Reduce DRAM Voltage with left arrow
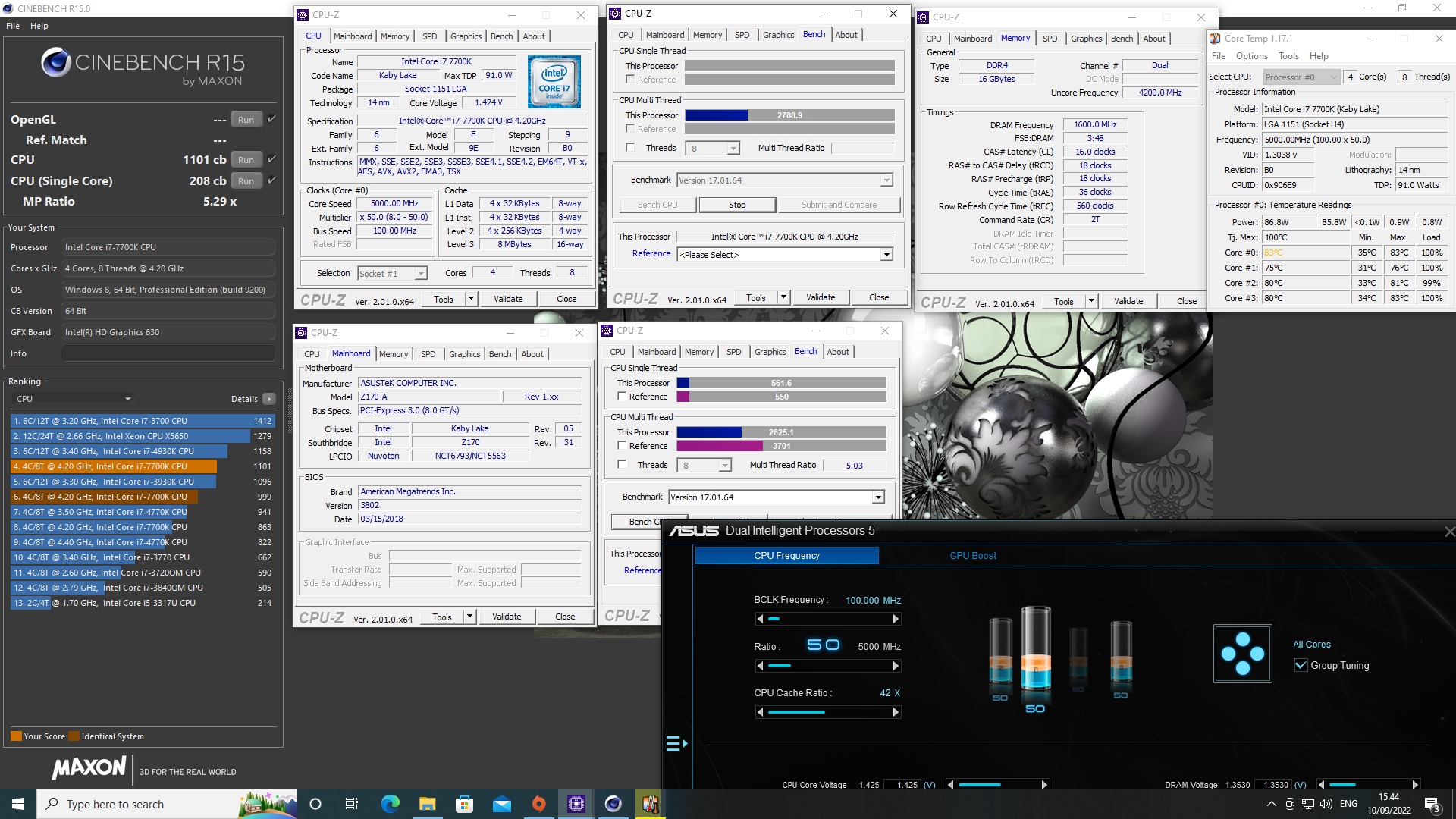The width and height of the screenshot is (1456, 819). point(1321,785)
